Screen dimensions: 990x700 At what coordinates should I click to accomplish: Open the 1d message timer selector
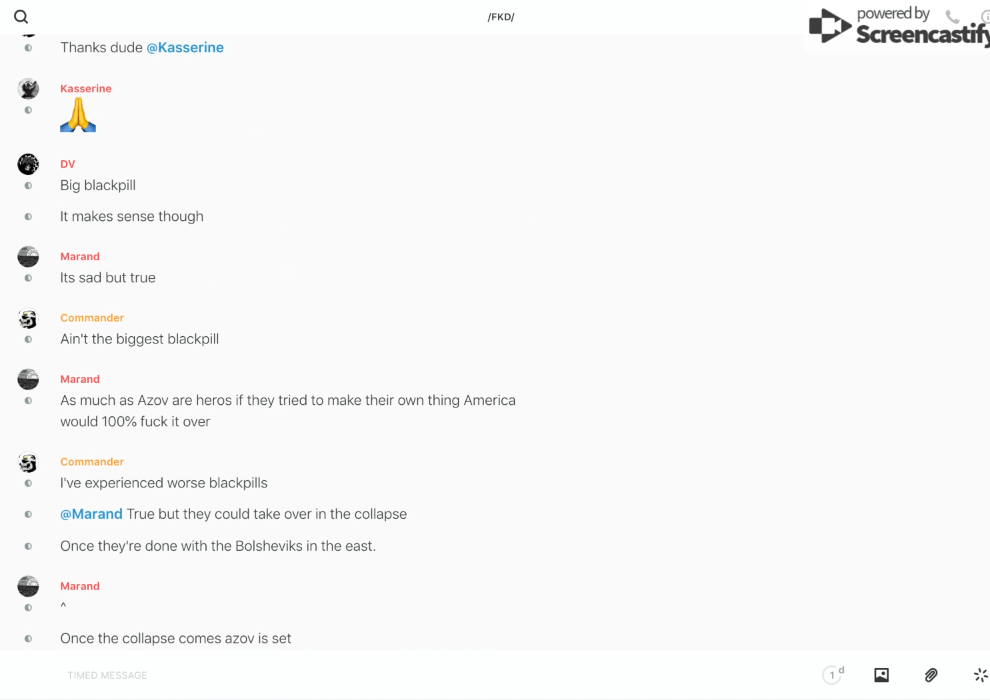point(833,675)
